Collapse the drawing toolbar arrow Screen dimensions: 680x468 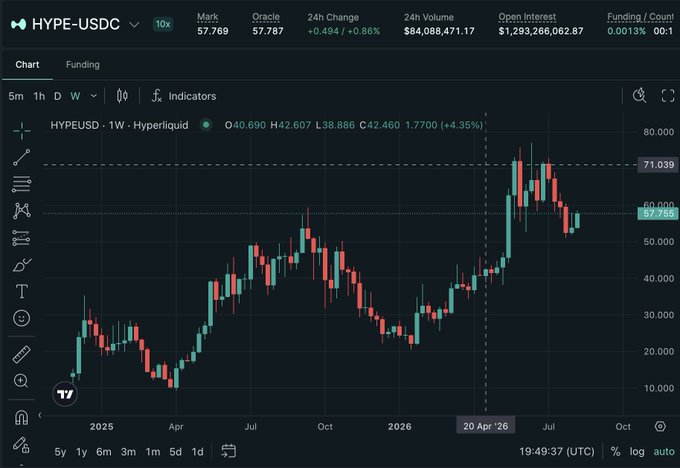tap(40, 415)
